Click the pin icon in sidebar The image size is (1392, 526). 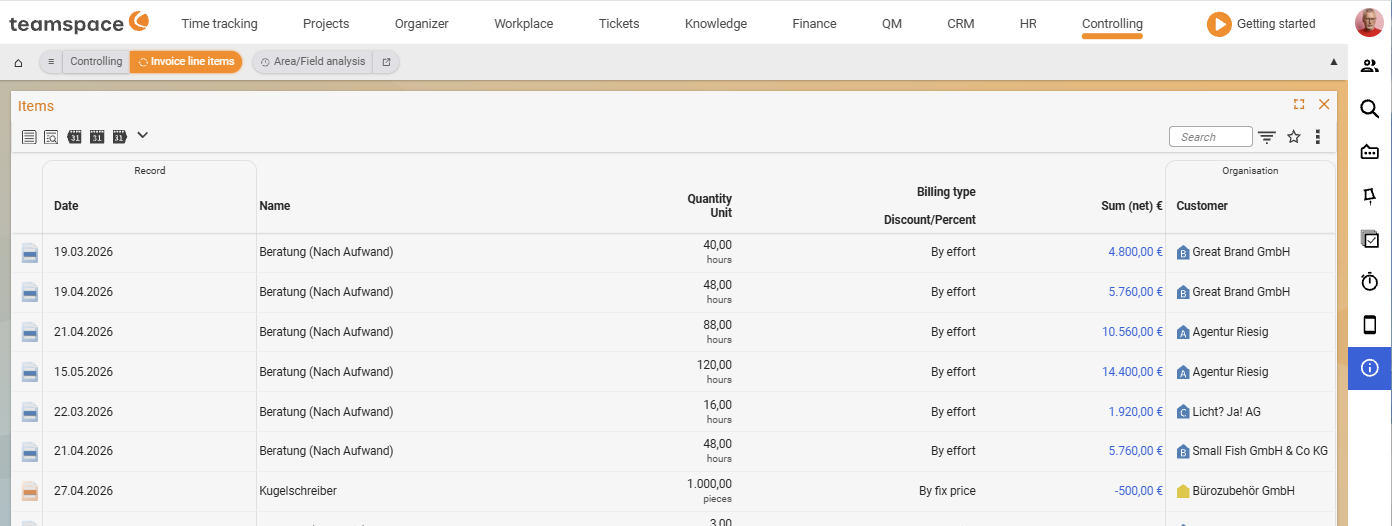tap(1370, 196)
